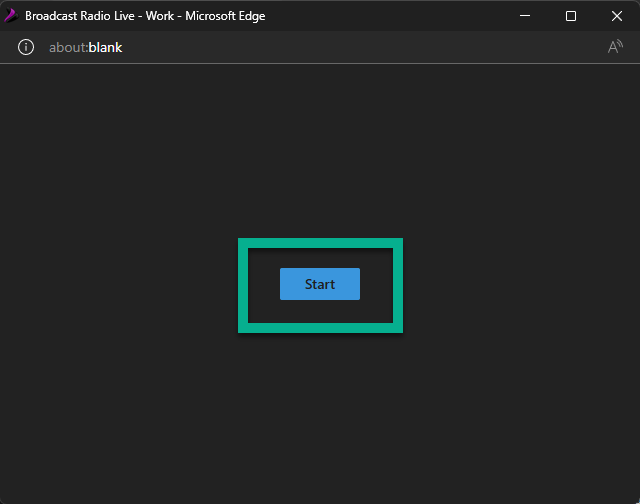The width and height of the screenshot is (640, 504).
Task: Select the about:blank address text
Action: 85,48
